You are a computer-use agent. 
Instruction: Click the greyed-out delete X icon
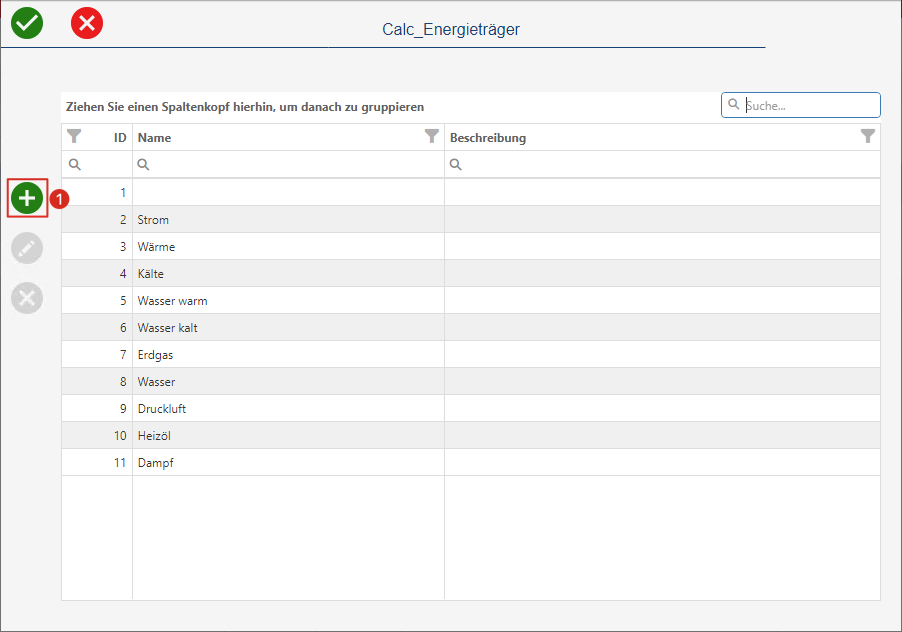pyautogui.click(x=27, y=298)
